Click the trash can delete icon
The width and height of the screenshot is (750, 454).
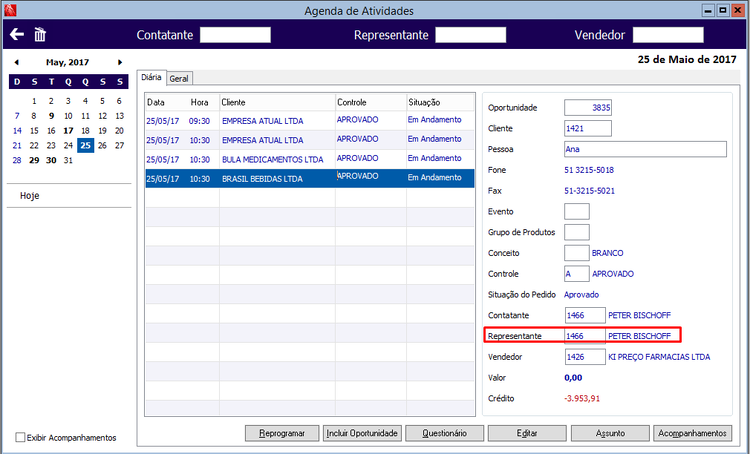40,34
